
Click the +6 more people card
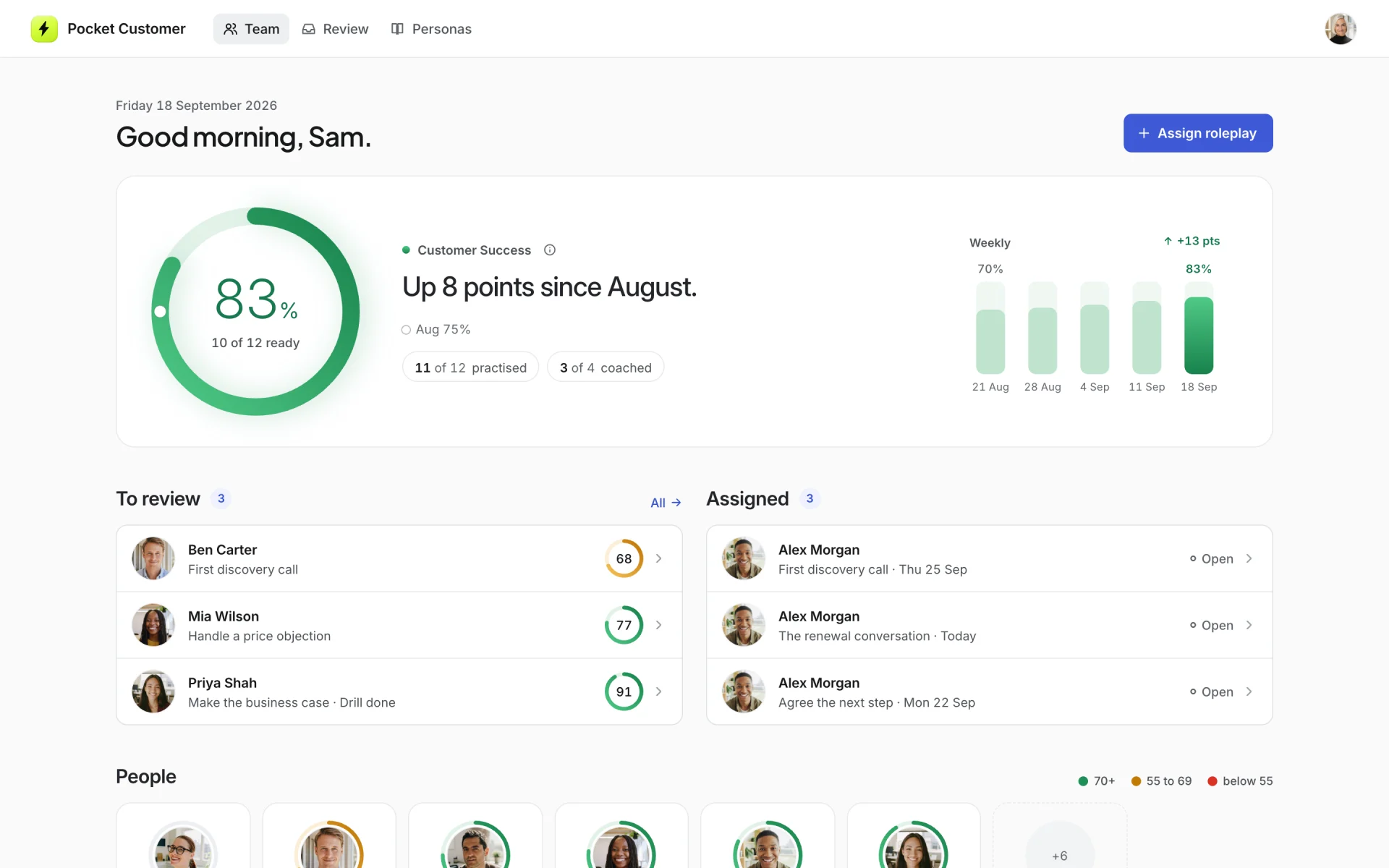coord(1060,836)
